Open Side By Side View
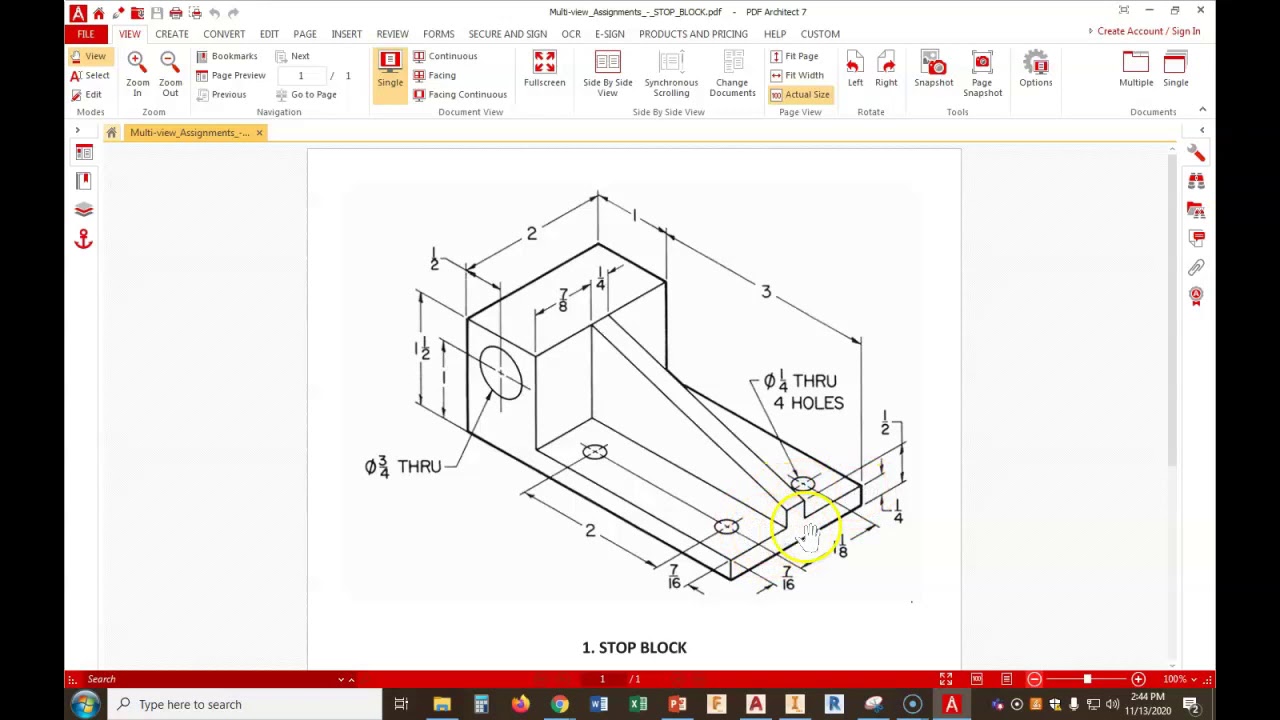Screen dimensions: 1280x720 point(607,74)
